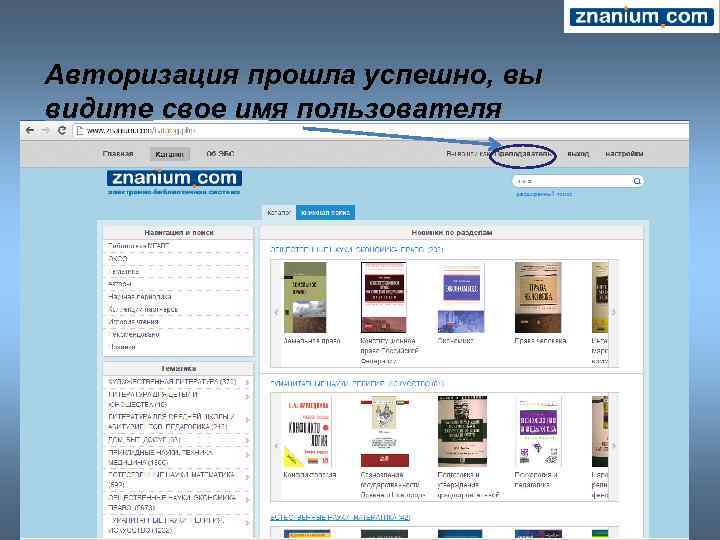Image resolution: width=720 pixels, height=540 pixels.
Task: Expand arrow beside ЛИТЕРАТУРА ДЛЯ ДЕТЕЙ И ЮНОШЕСТВА
Action: (248, 397)
